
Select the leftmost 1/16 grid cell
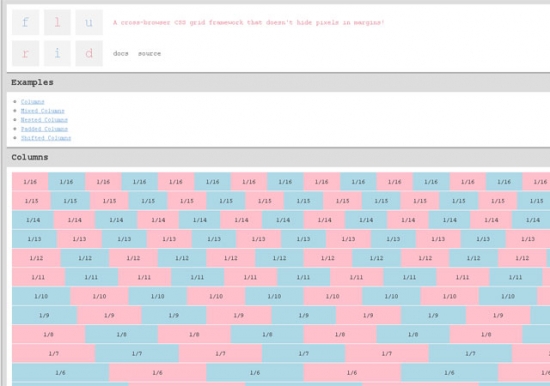pos(30,182)
